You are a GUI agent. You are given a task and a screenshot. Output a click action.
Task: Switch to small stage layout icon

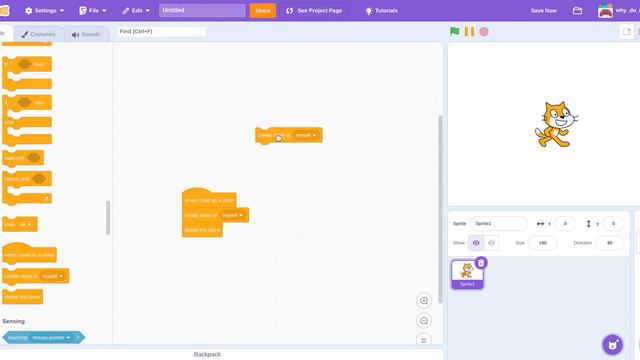click(627, 31)
